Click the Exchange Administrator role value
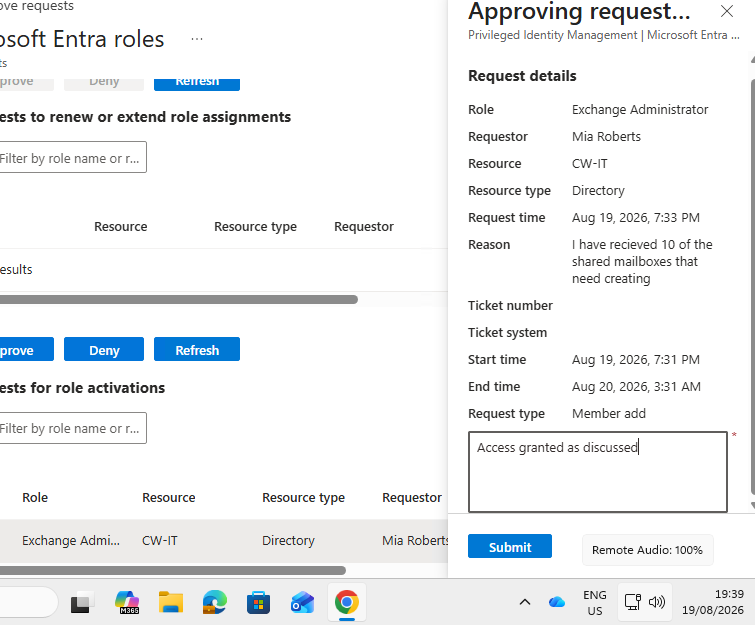 [x=640, y=109]
